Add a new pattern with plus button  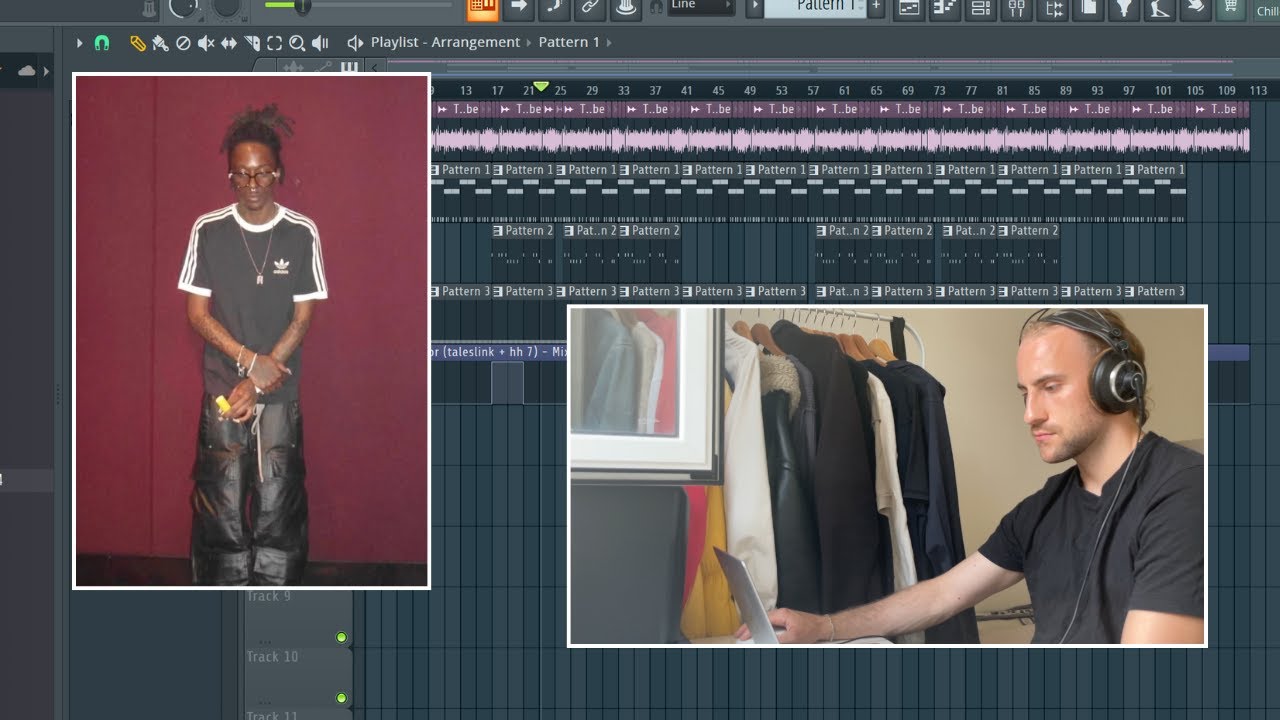coord(876,7)
